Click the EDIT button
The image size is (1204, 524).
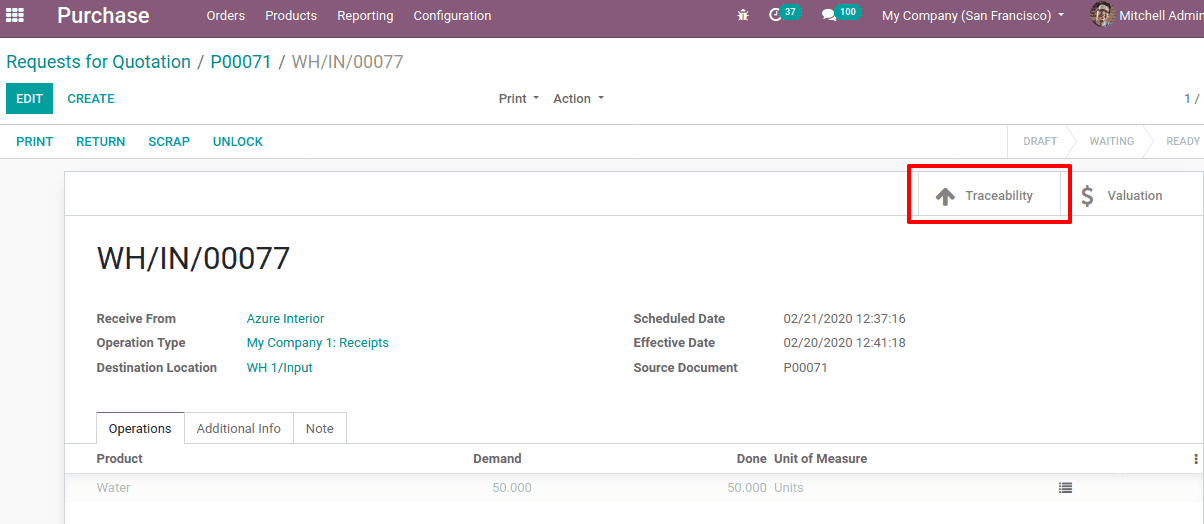tap(29, 99)
